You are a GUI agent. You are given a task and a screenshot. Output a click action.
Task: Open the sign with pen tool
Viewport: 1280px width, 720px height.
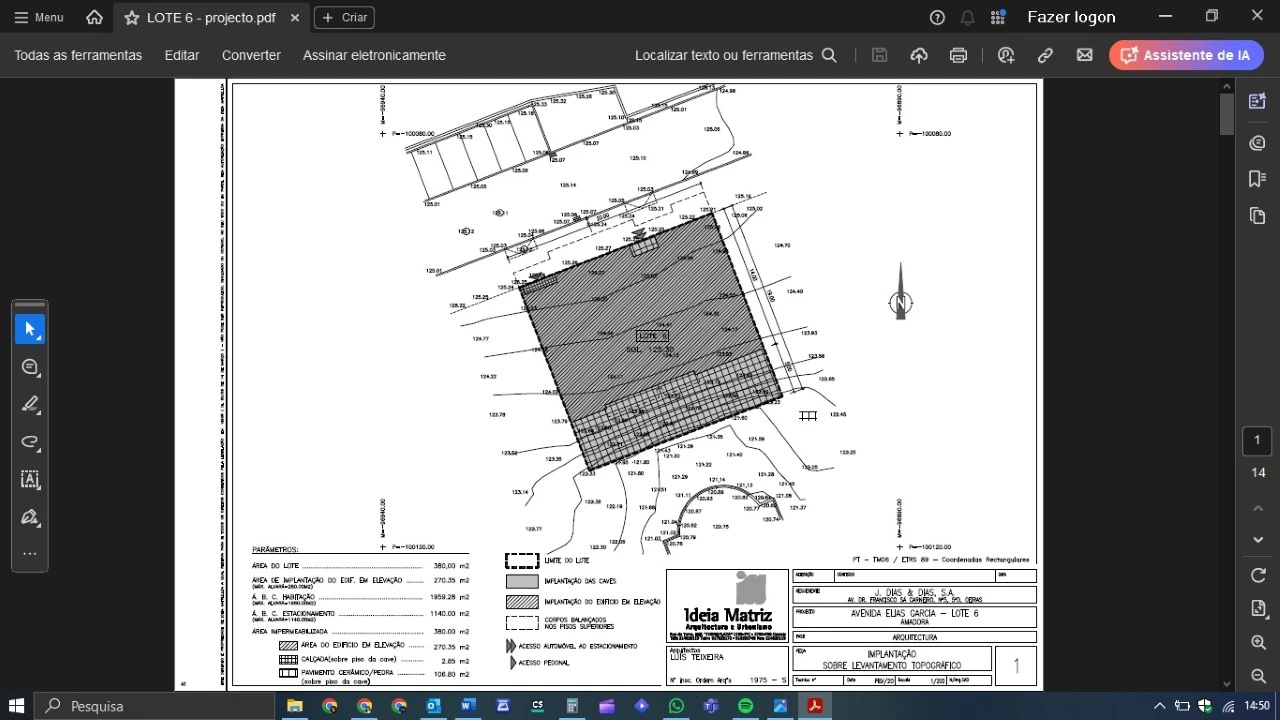30,517
